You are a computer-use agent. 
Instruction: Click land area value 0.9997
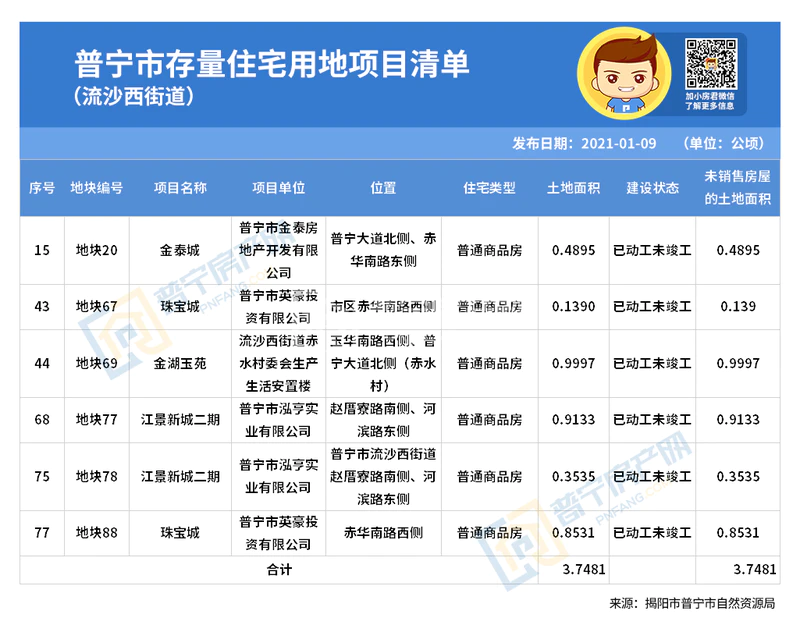573,364
